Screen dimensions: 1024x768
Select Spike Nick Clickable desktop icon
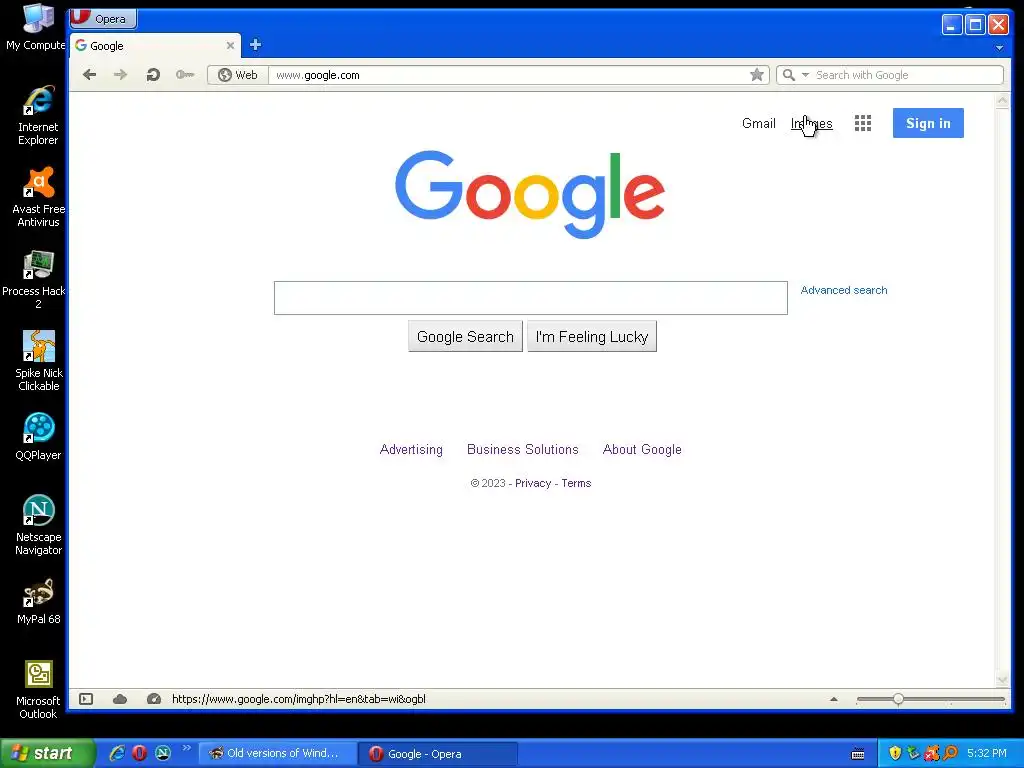point(39,360)
